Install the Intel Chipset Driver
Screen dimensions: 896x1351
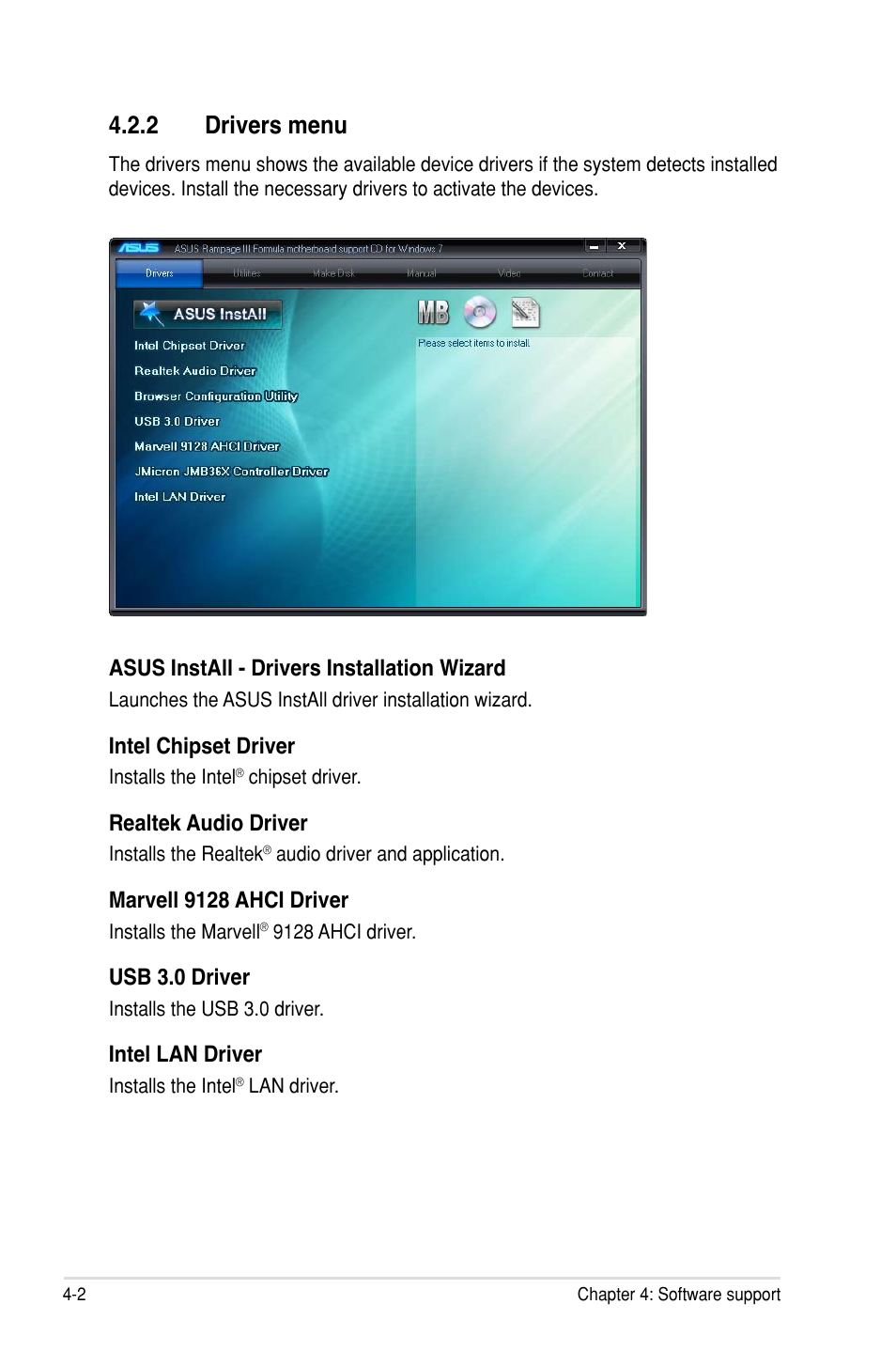(189, 346)
